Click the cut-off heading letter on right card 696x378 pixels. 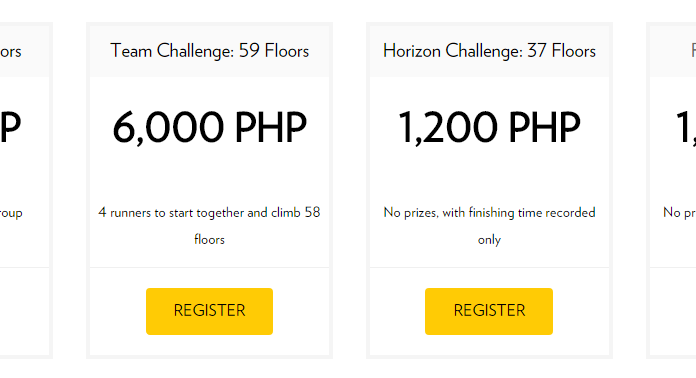693,51
